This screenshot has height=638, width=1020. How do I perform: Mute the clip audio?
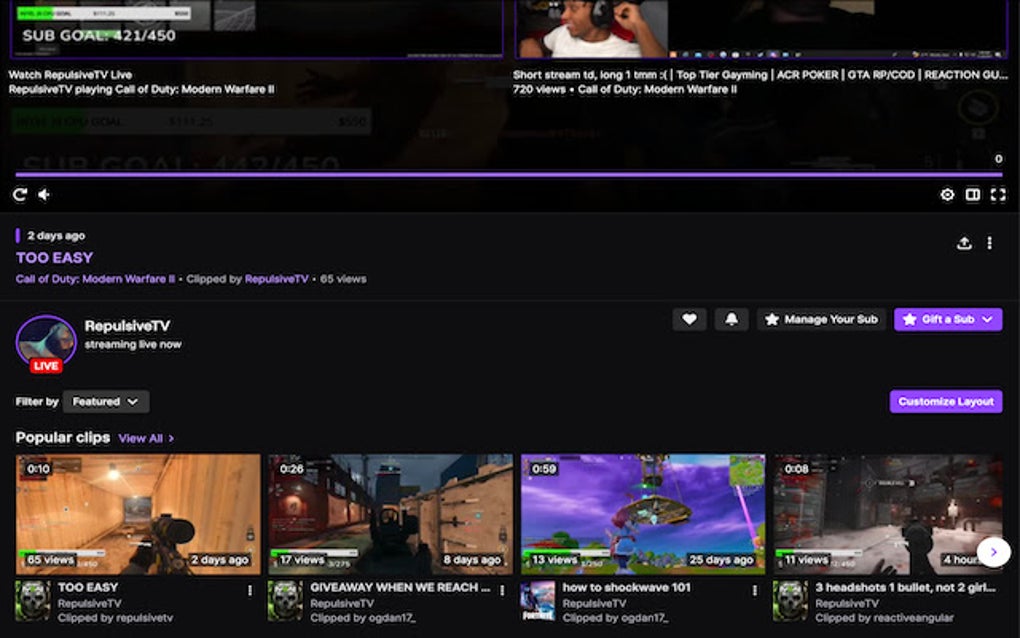point(43,194)
